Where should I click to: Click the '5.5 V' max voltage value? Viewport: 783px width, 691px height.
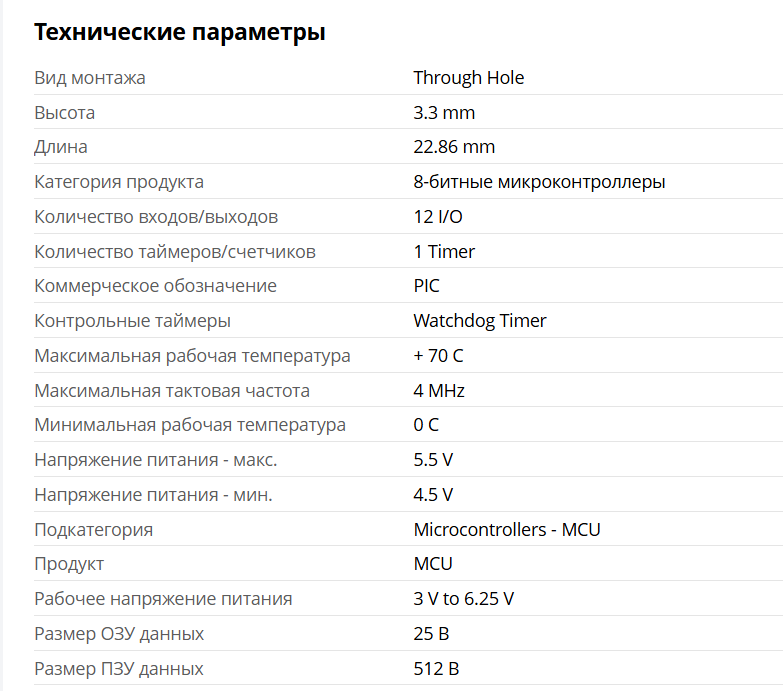pos(433,460)
